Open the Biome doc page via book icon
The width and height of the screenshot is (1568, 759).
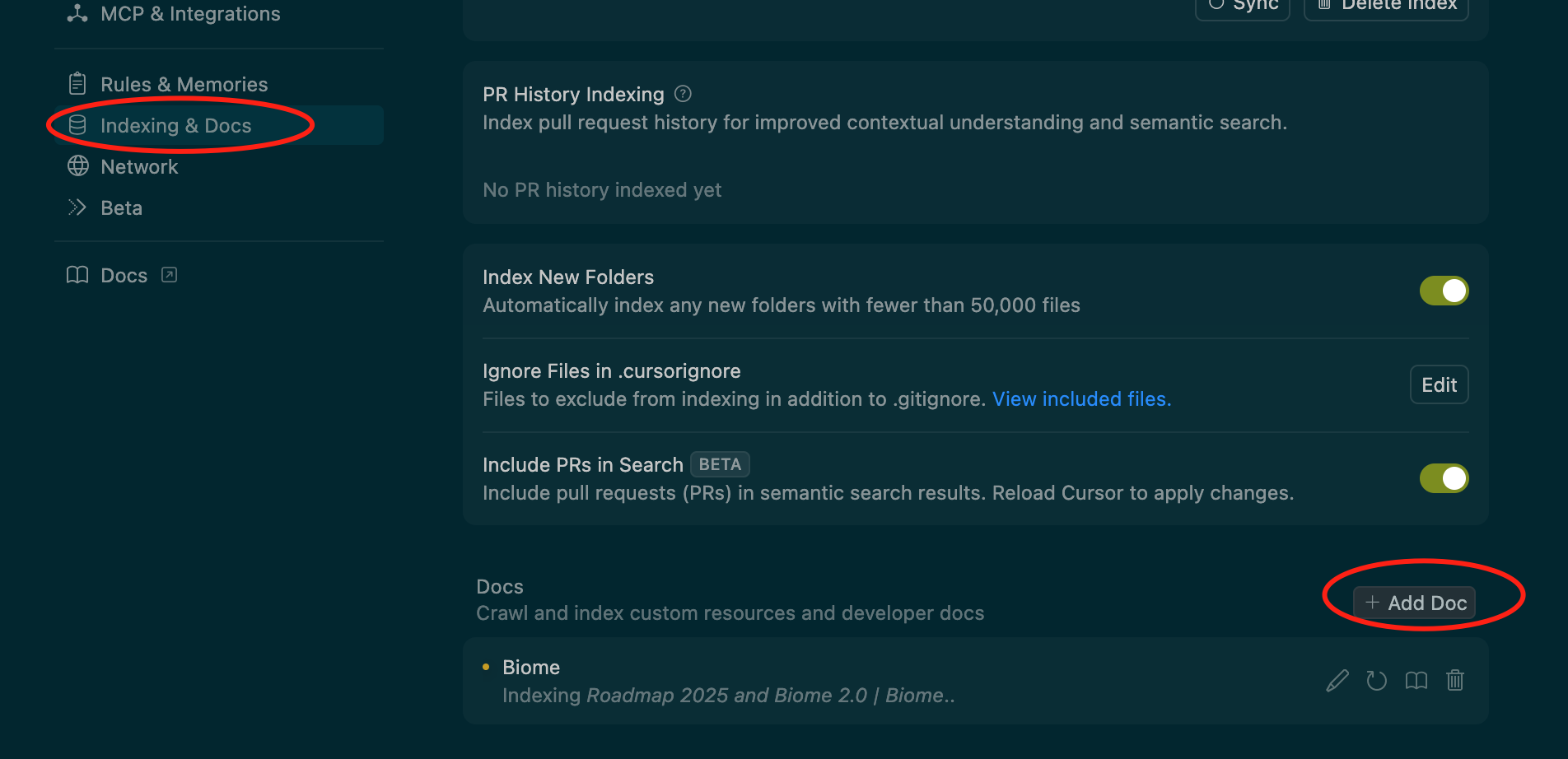click(1416, 681)
